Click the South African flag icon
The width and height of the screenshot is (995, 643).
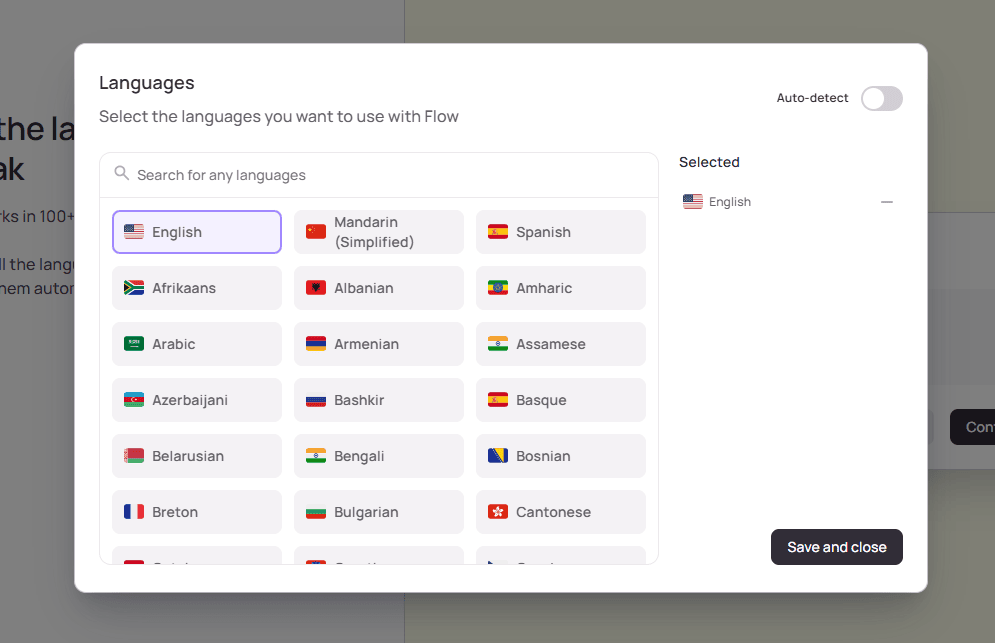coord(134,288)
